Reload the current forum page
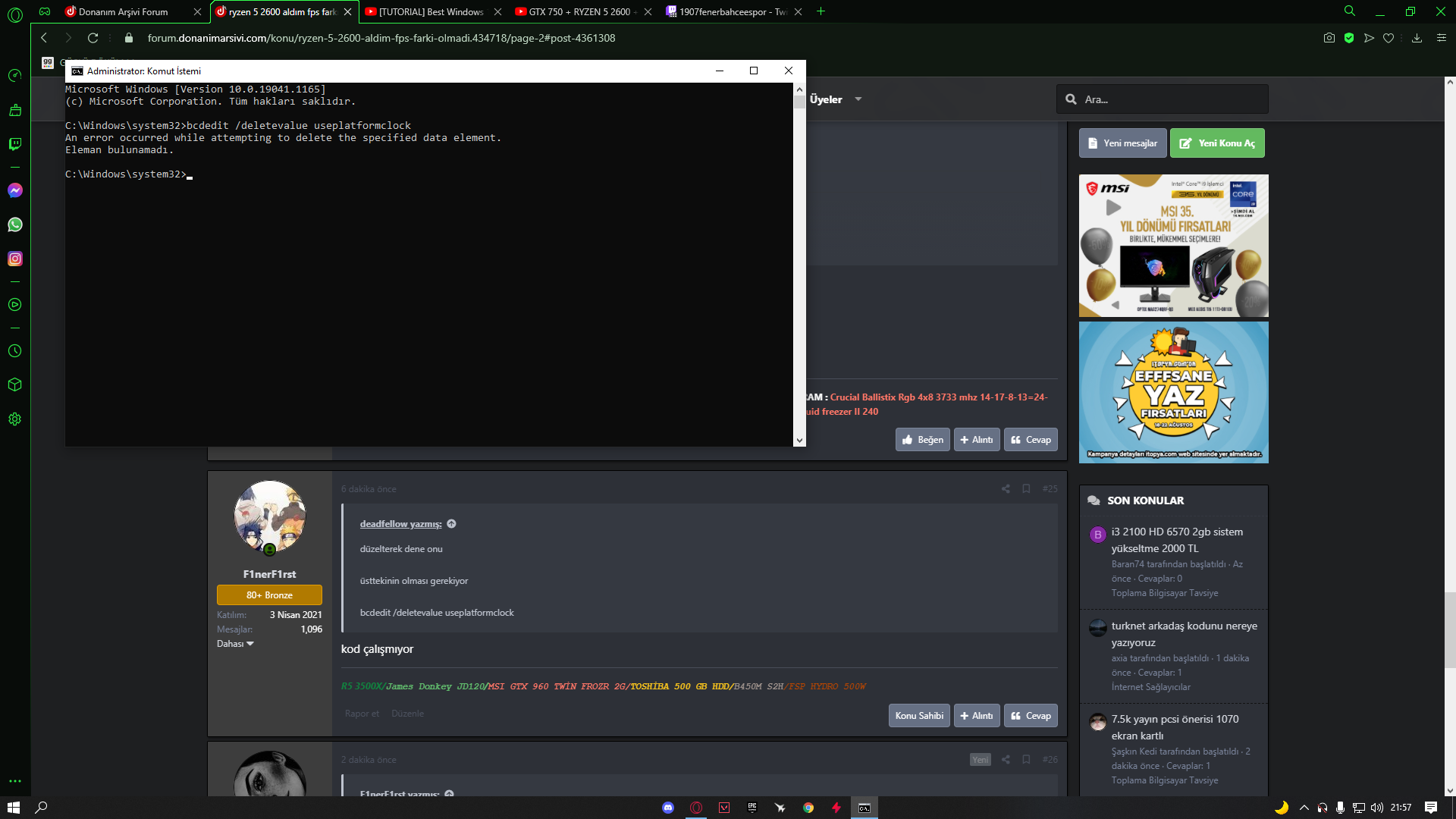The image size is (1456, 819). 93,38
